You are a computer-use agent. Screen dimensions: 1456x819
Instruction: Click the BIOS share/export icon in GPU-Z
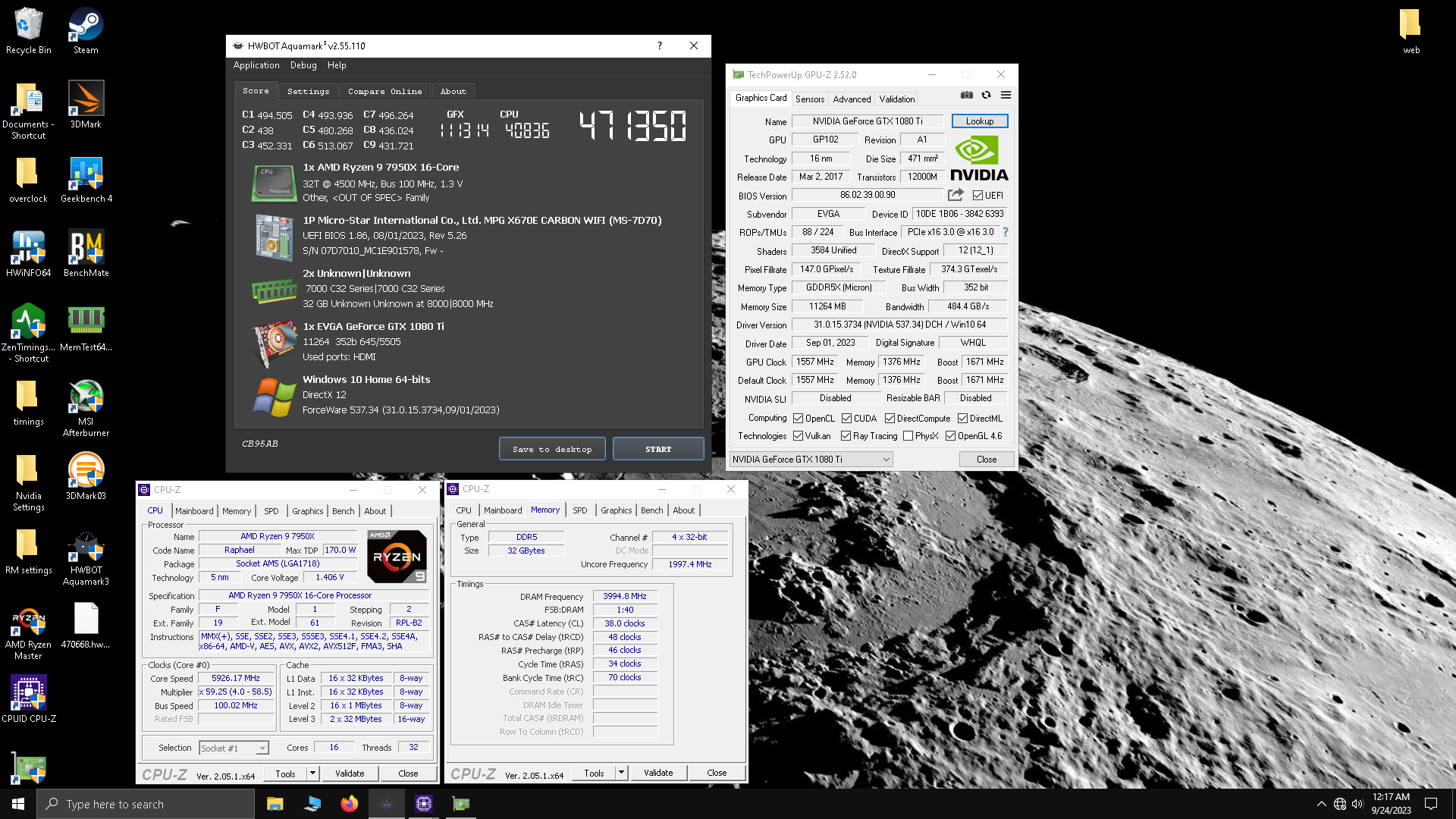955,195
